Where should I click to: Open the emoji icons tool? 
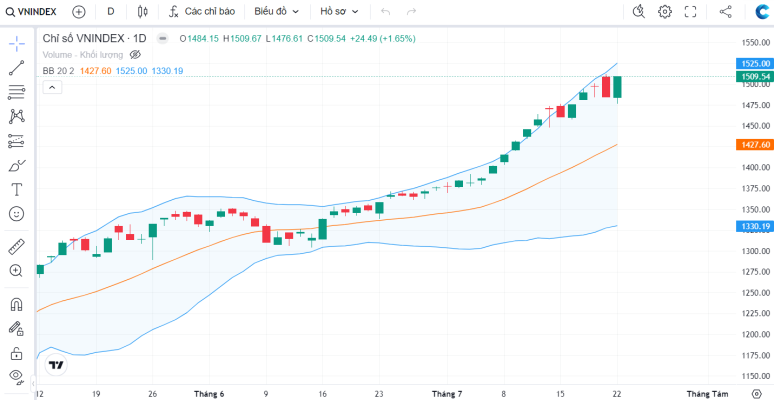[17, 214]
